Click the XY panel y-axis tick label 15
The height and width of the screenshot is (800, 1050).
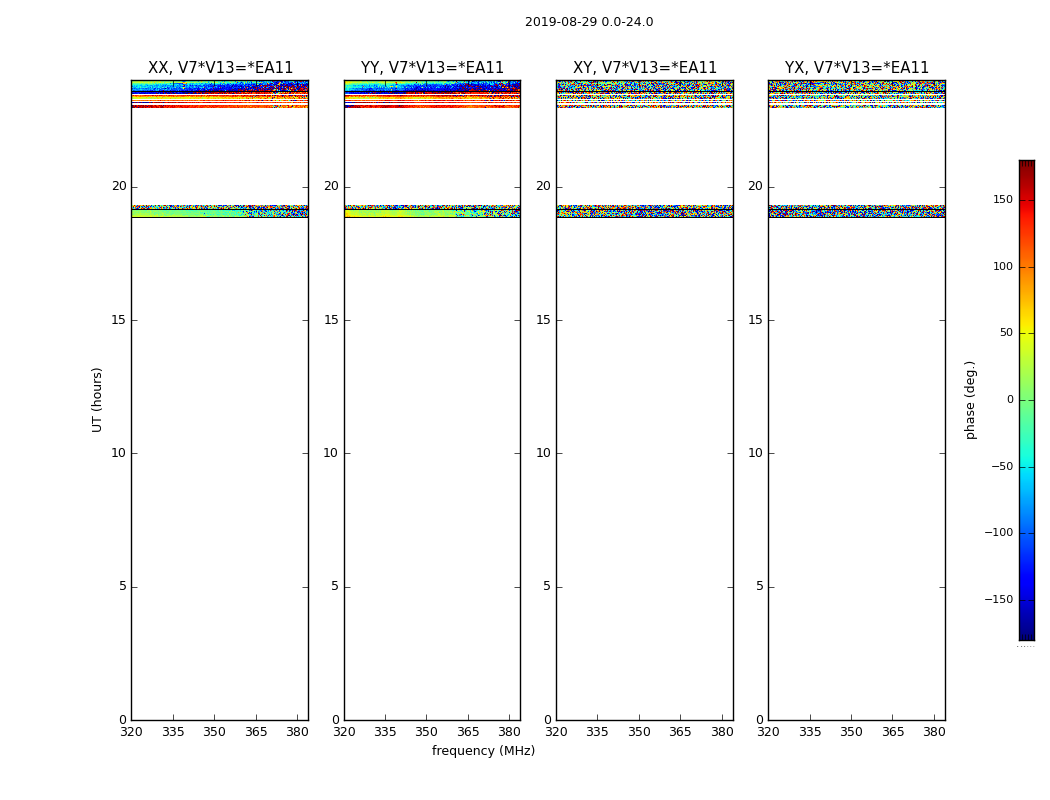pos(543,320)
